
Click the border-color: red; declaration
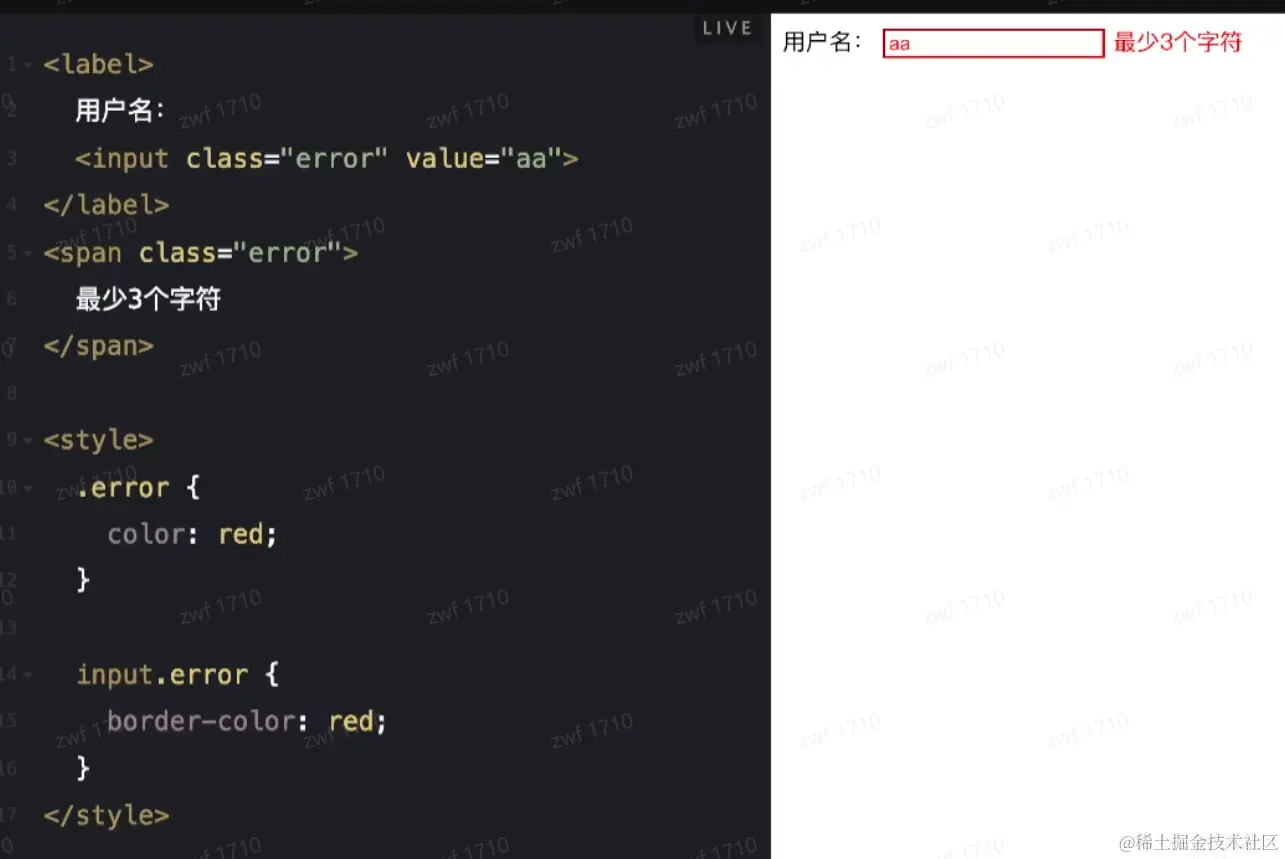247,721
